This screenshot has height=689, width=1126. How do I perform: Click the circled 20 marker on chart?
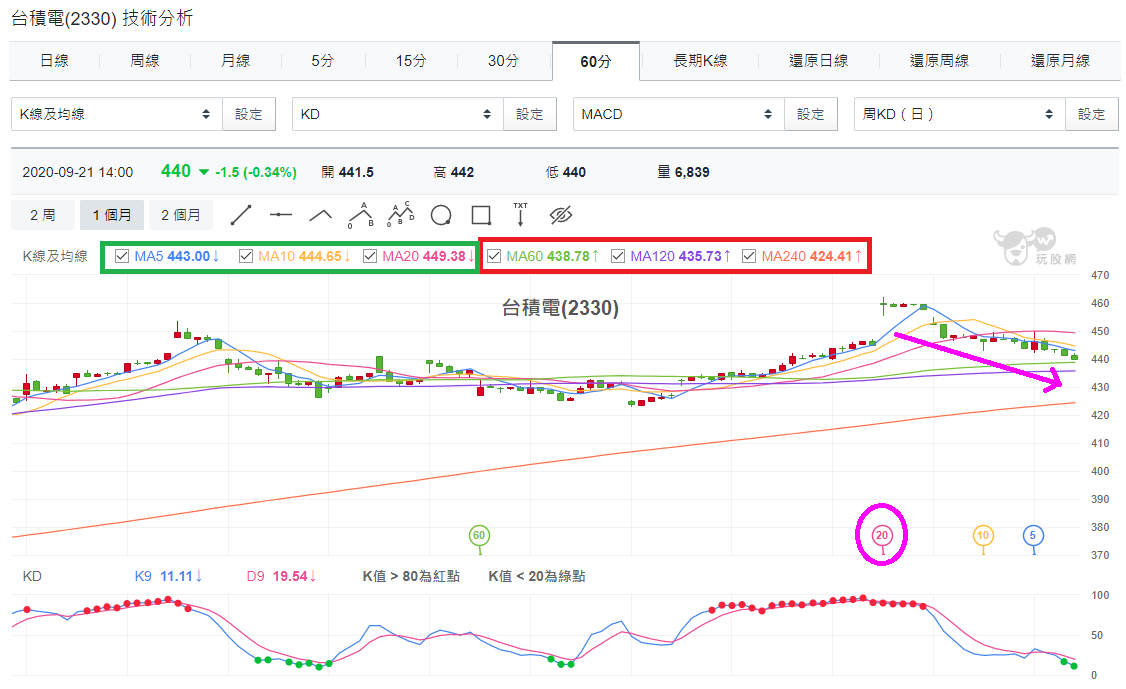882,535
